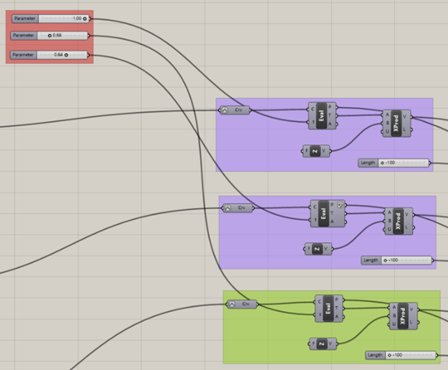Select the Eval component in the green group
Image resolution: width=448 pixels, height=370 pixels.
(x=328, y=308)
